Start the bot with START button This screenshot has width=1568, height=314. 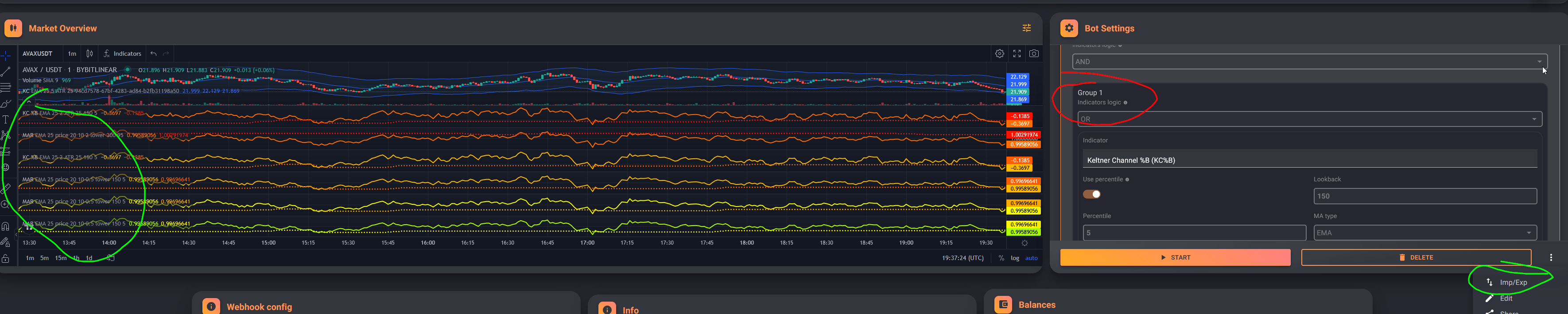coord(1175,257)
